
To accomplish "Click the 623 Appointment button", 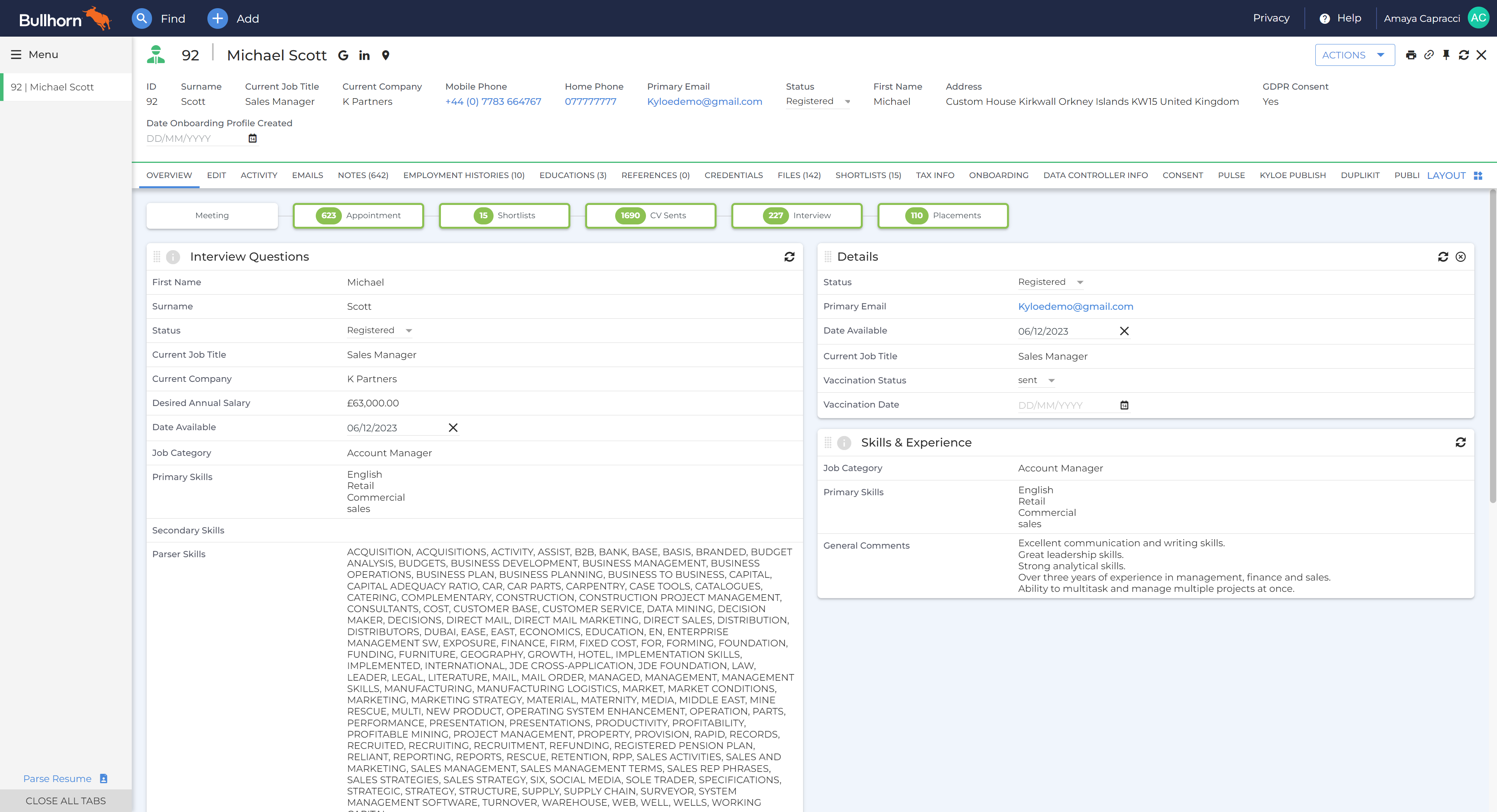I will (x=358, y=215).
